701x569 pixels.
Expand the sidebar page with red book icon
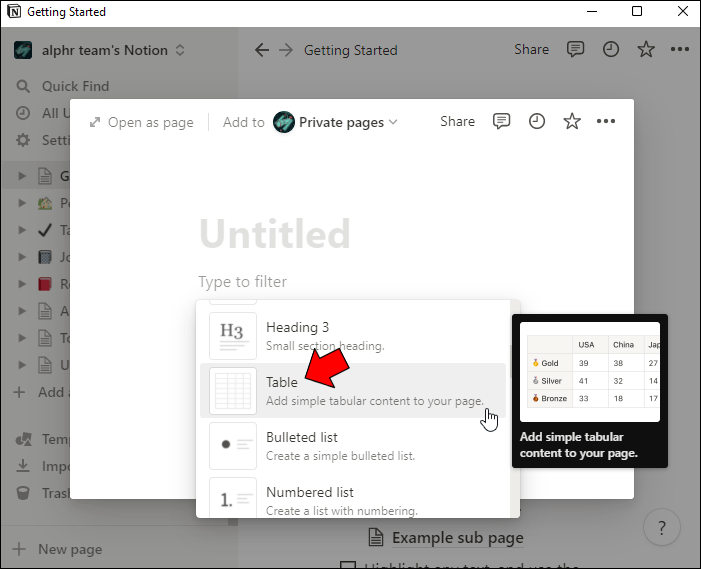point(21,284)
